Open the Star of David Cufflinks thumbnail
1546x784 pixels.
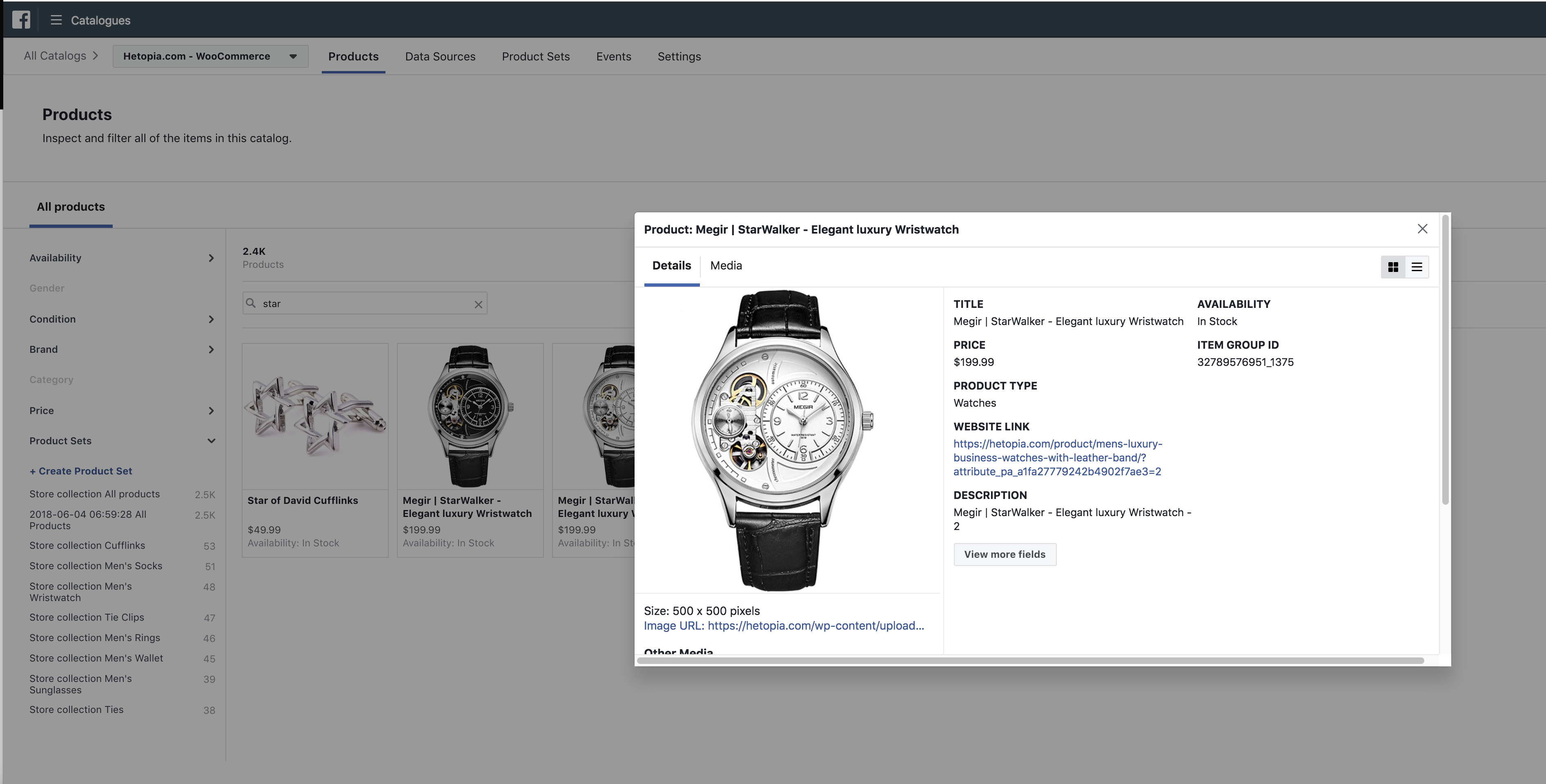315,416
